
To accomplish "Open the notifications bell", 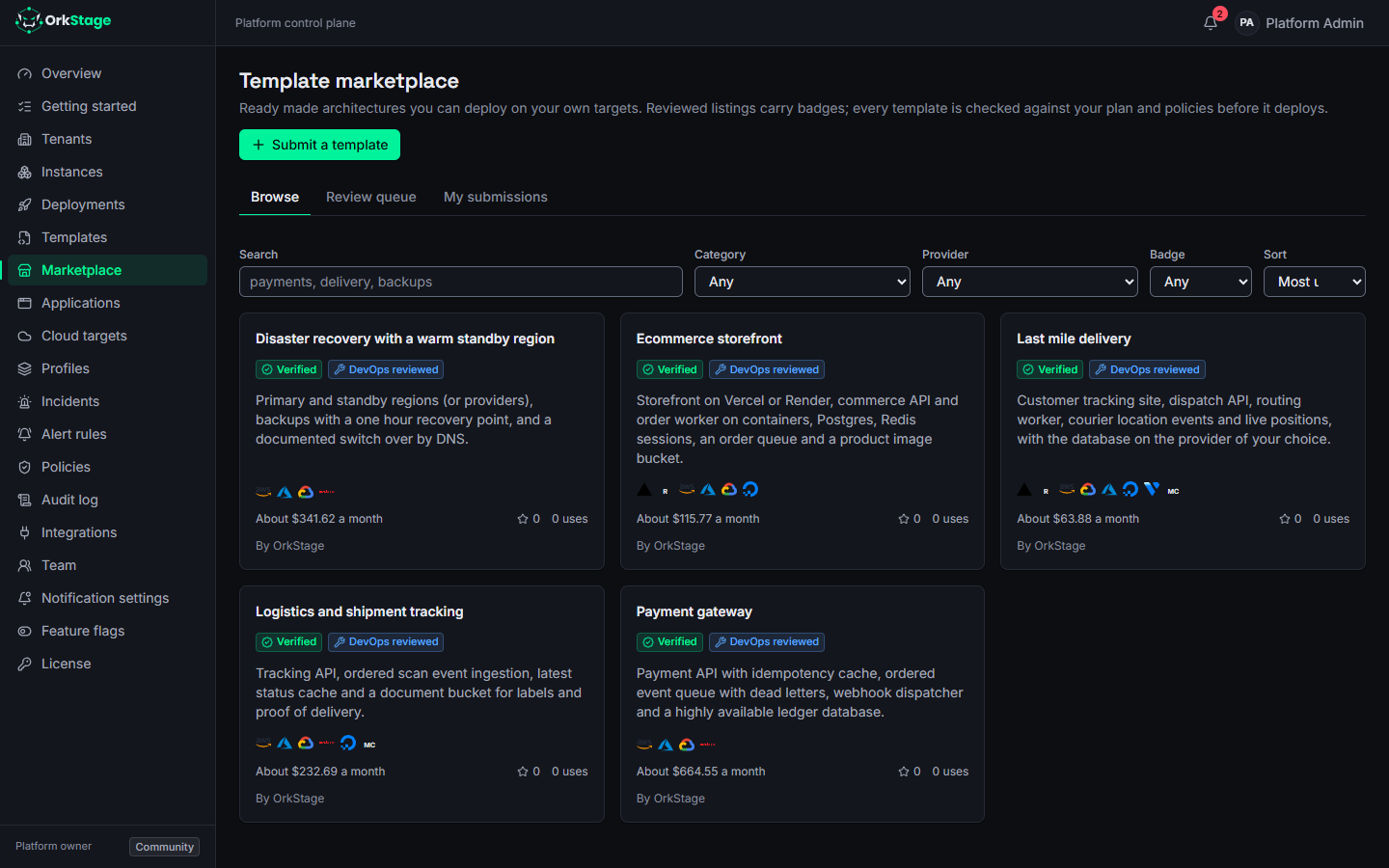I will click(1211, 23).
